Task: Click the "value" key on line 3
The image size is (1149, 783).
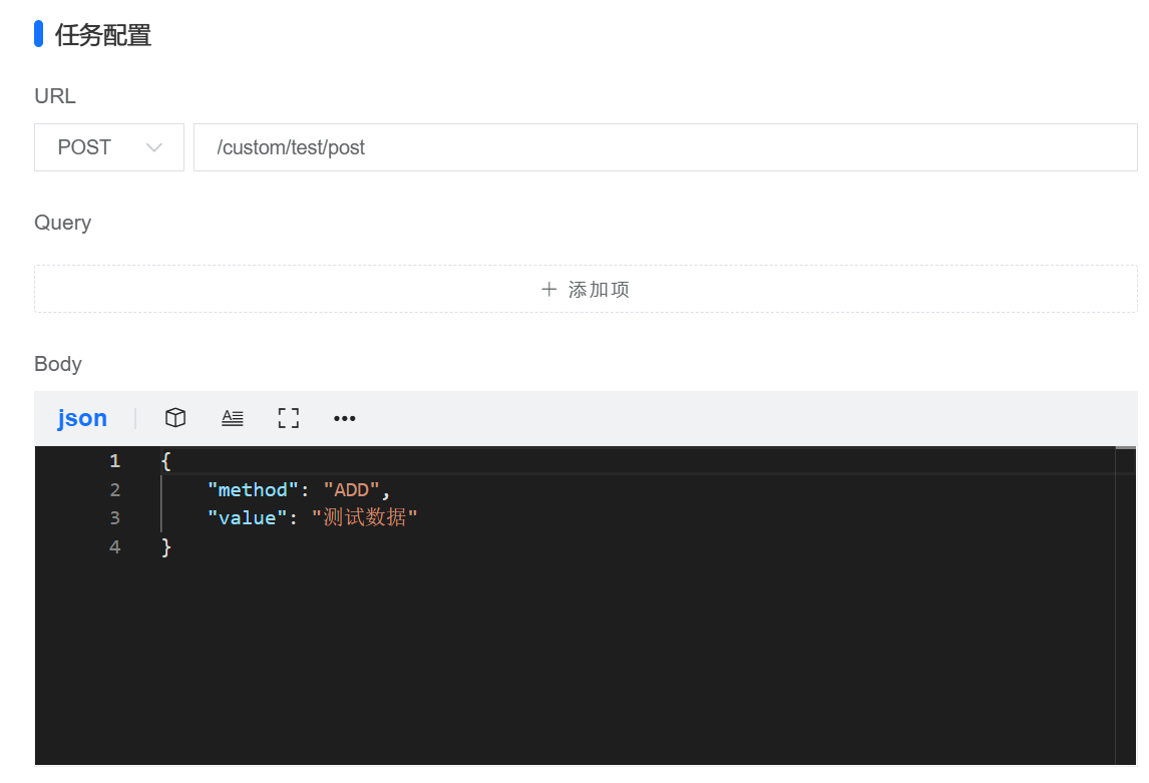Action: click(247, 518)
